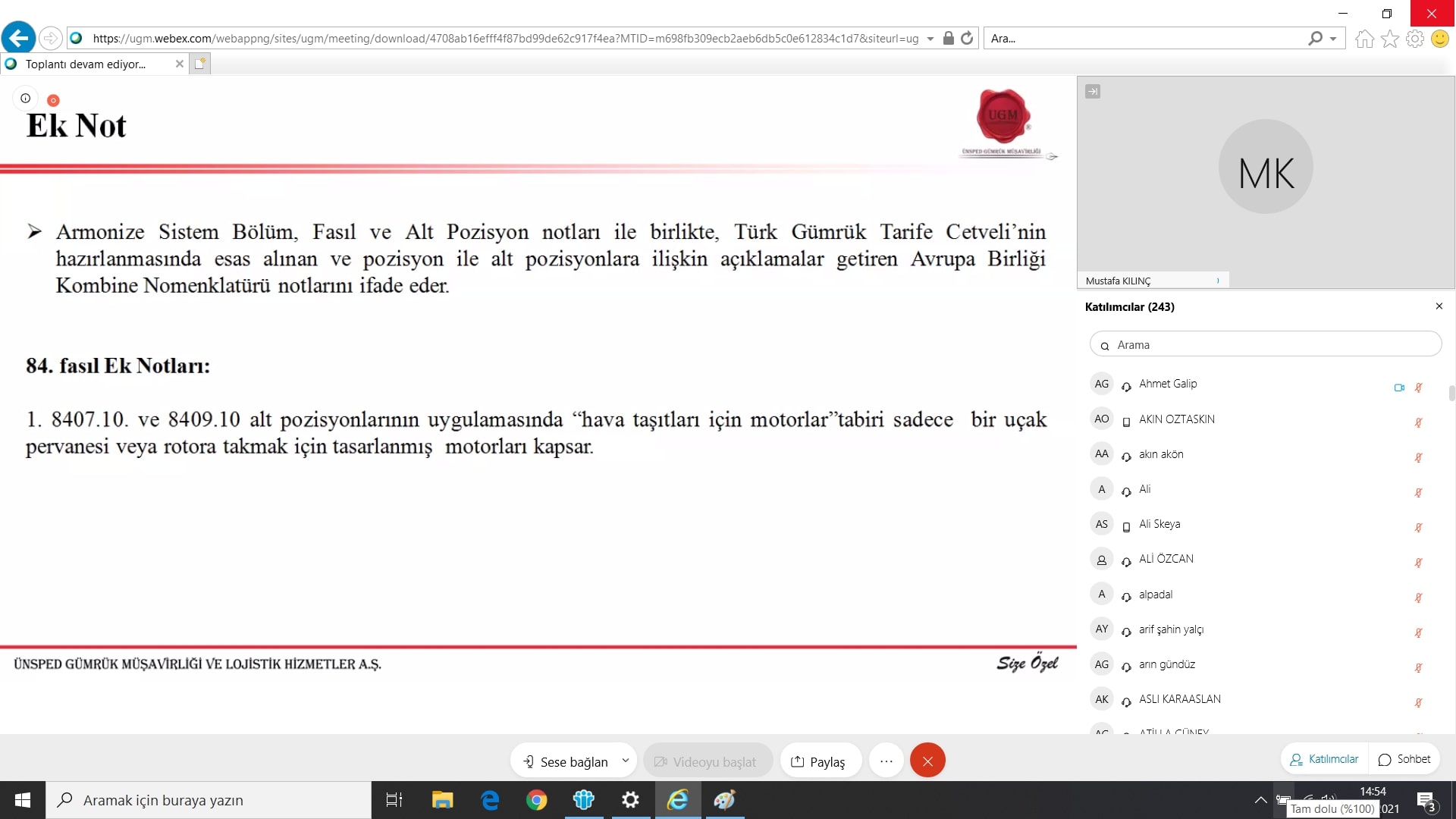Click the Arama participant search field
Screen dimensions: 1456x819
click(1266, 344)
